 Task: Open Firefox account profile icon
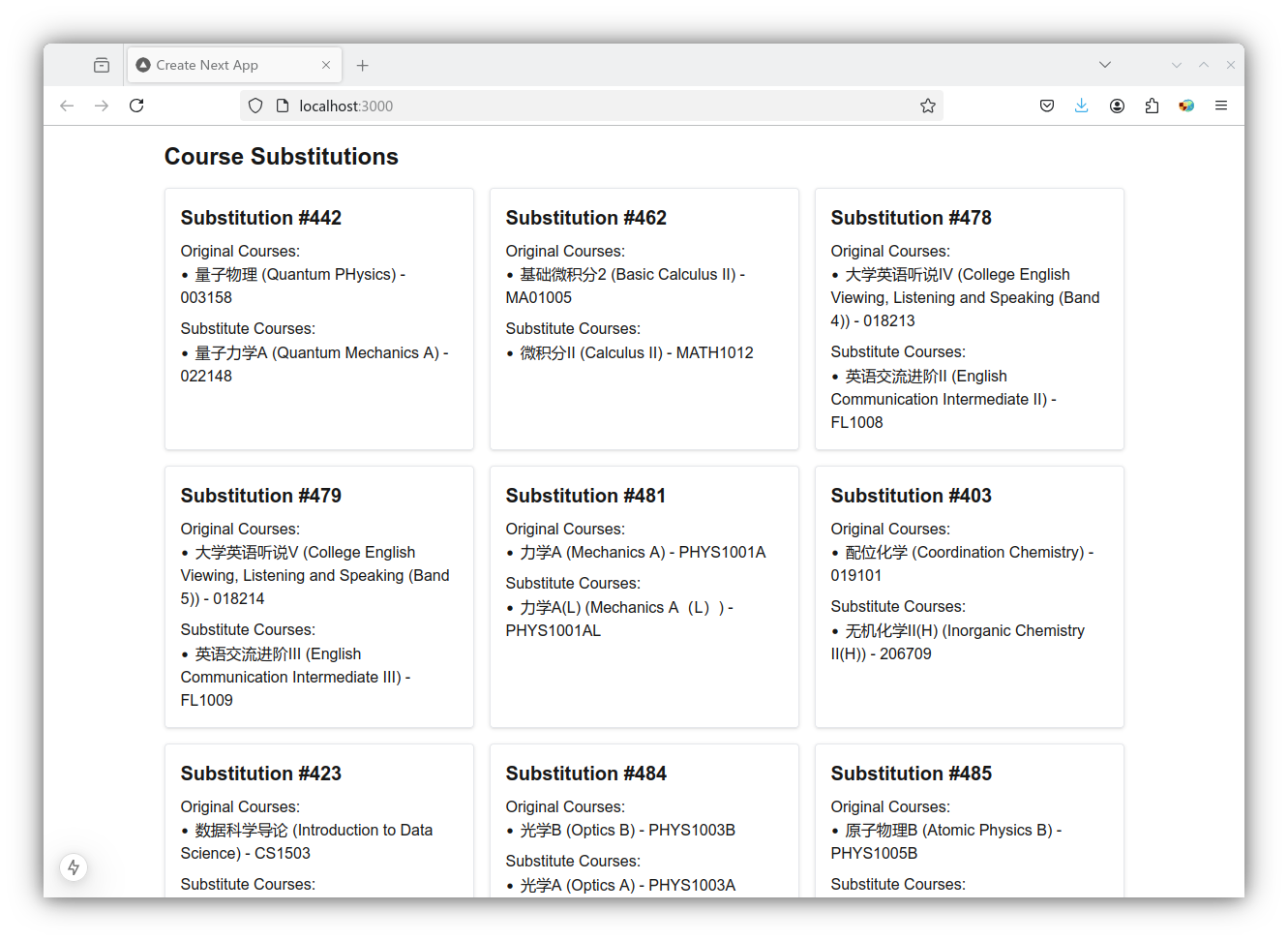pyautogui.click(x=1117, y=106)
